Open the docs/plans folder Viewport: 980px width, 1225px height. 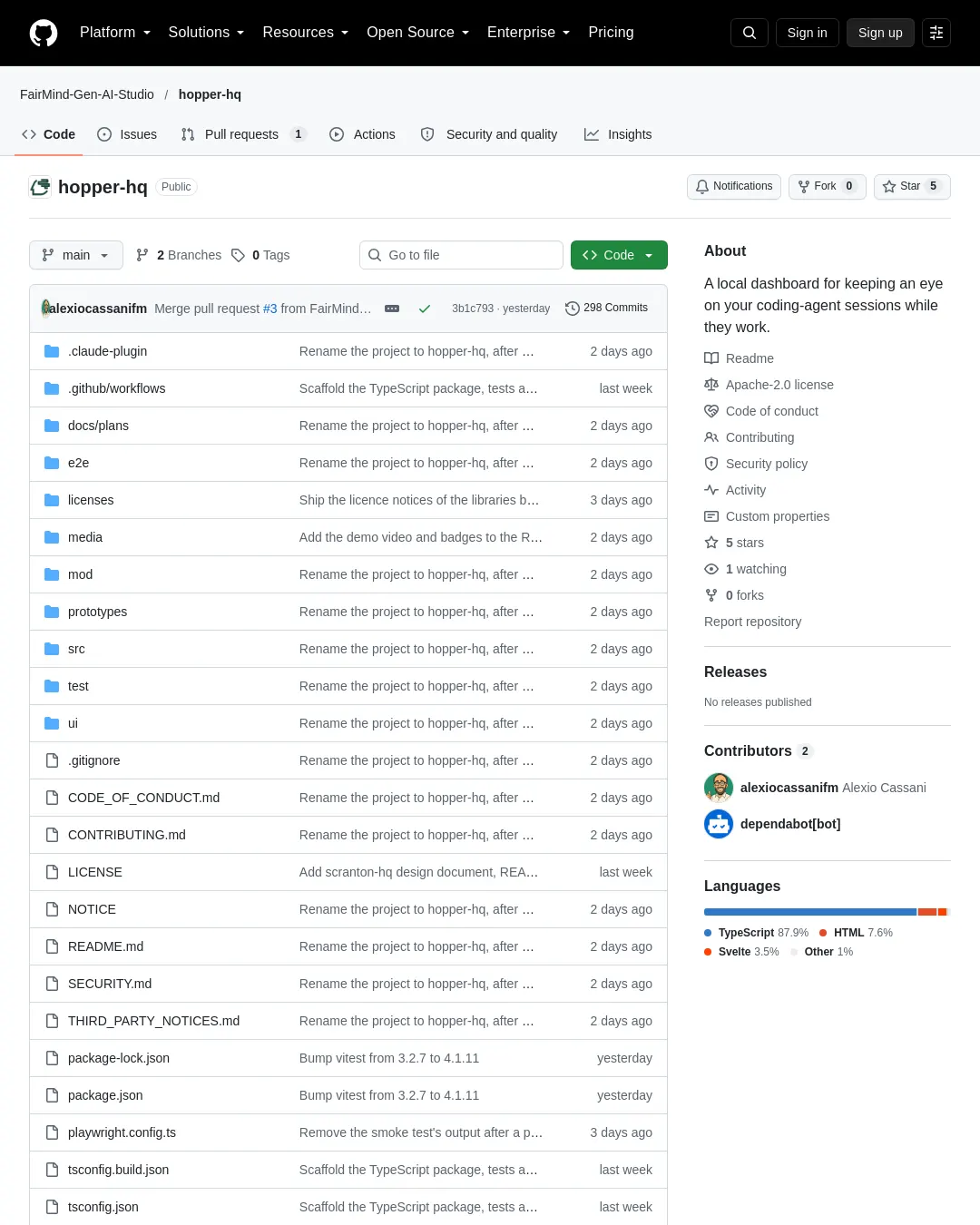coord(98,426)
